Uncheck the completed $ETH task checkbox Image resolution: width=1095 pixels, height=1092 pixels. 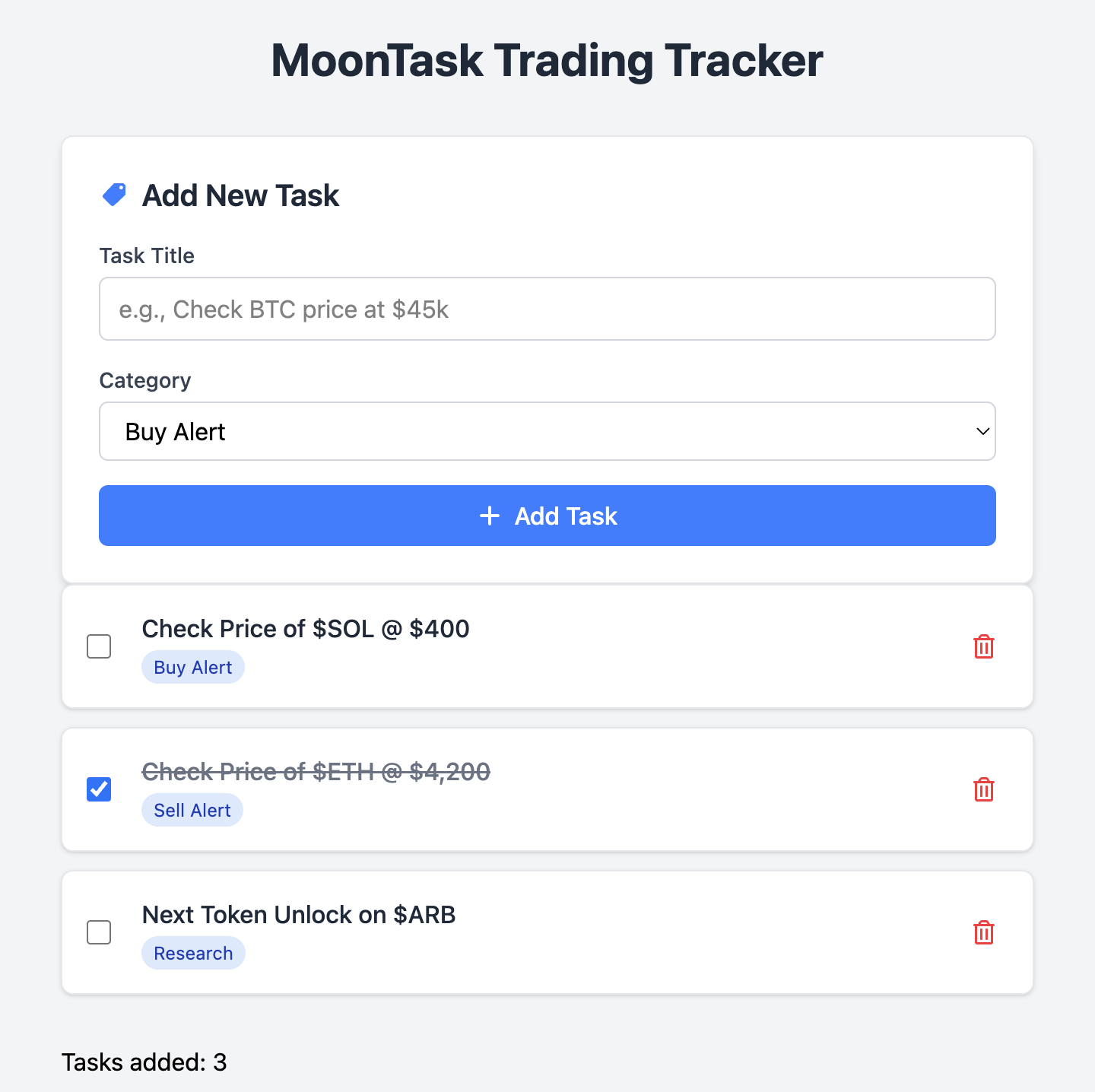[x=99, y=789]
